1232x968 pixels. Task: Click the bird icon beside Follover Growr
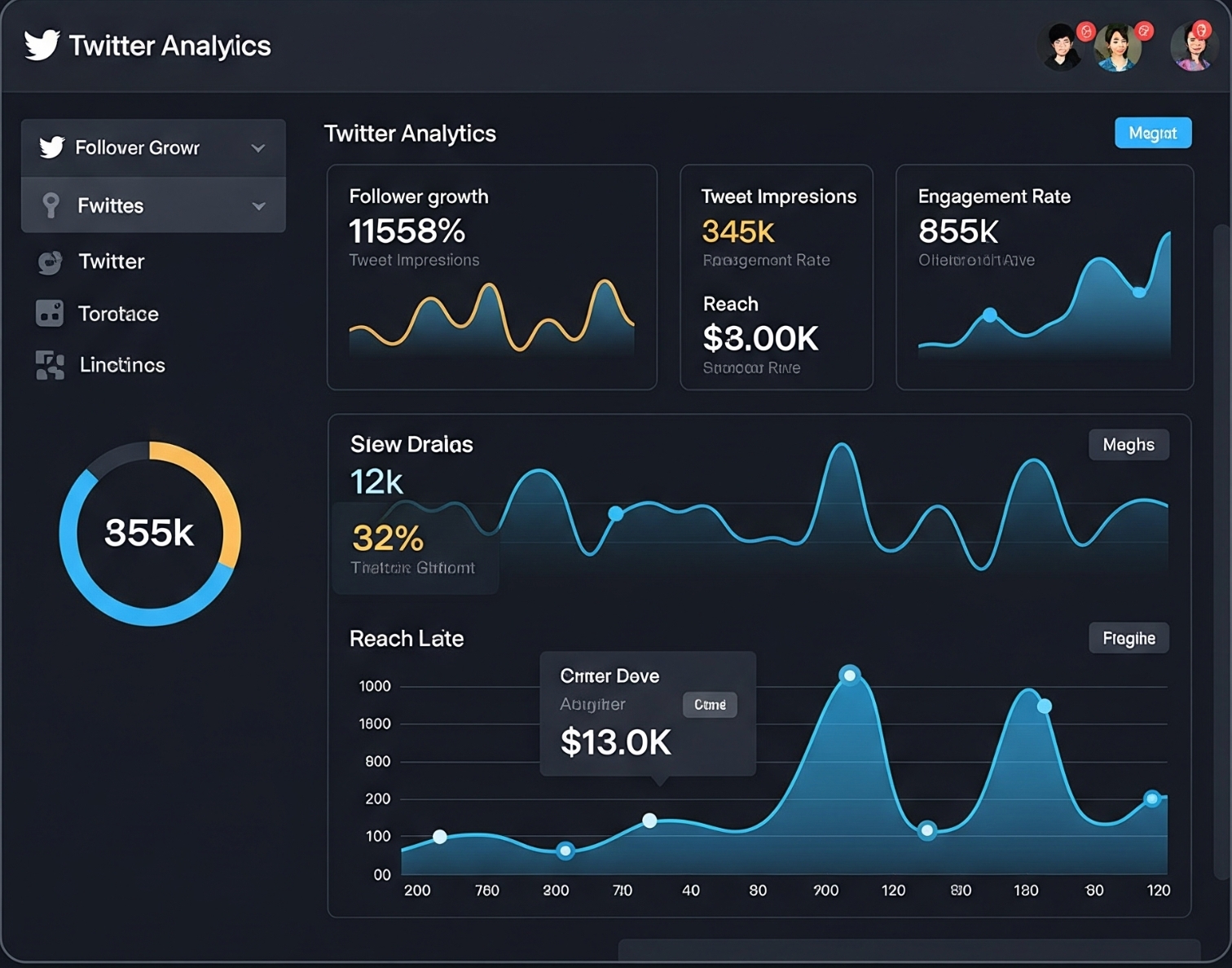(x=51, y=147)
